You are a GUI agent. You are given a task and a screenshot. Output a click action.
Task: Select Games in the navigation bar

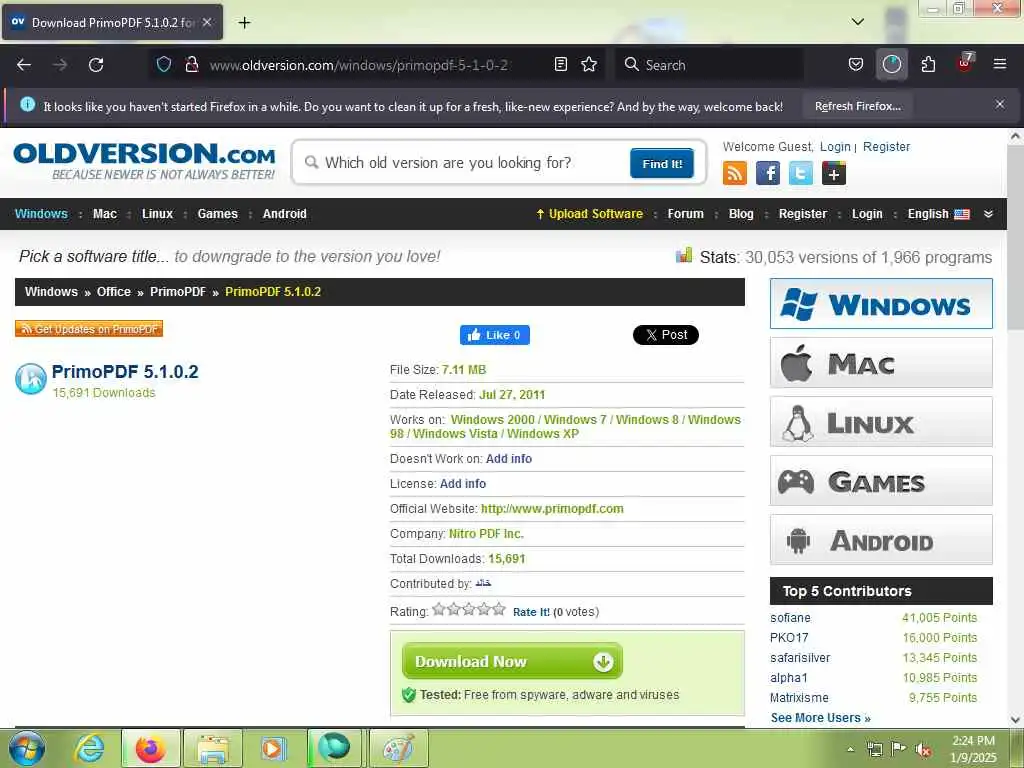[217, 214]
